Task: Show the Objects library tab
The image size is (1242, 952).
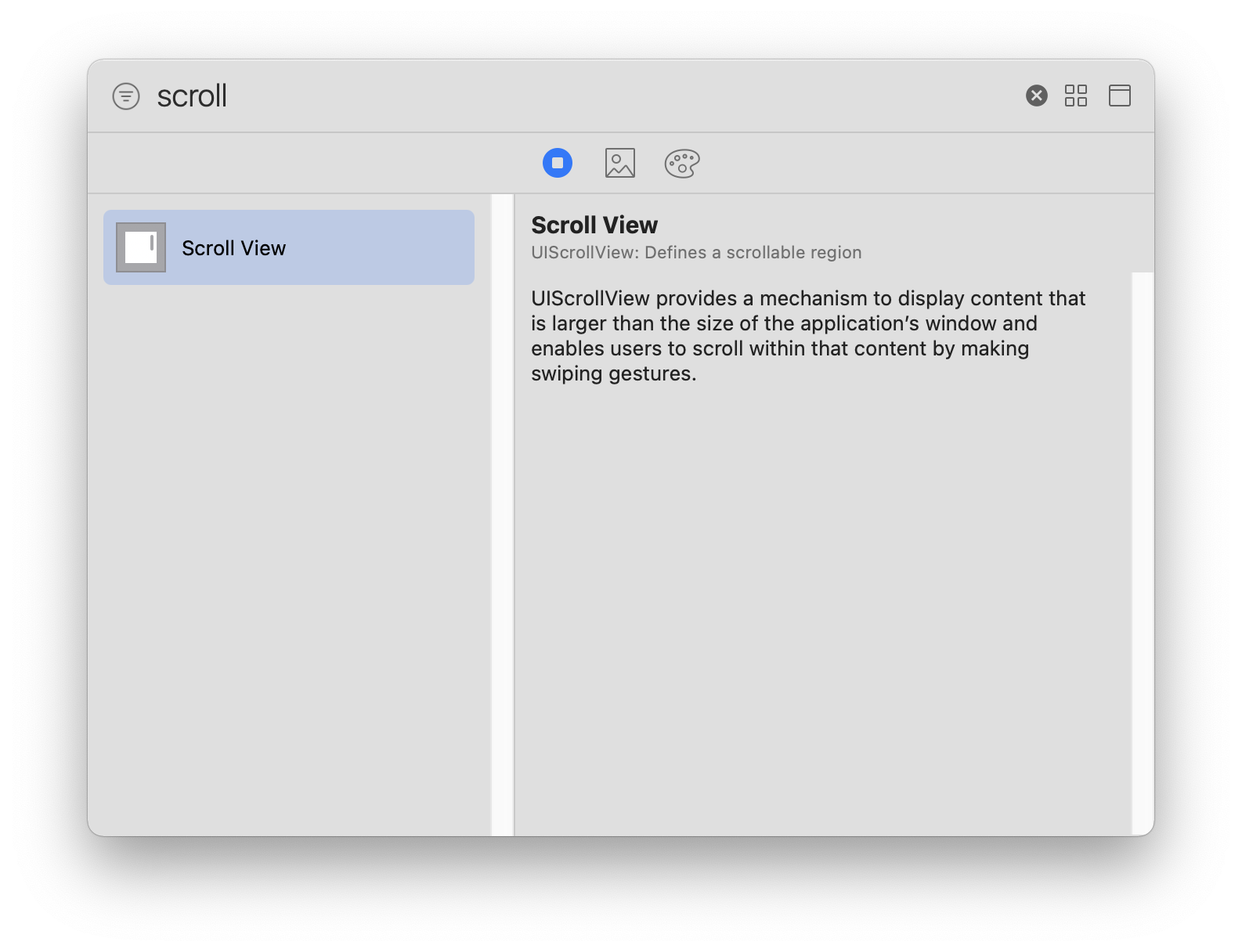Action: point(558,163)
